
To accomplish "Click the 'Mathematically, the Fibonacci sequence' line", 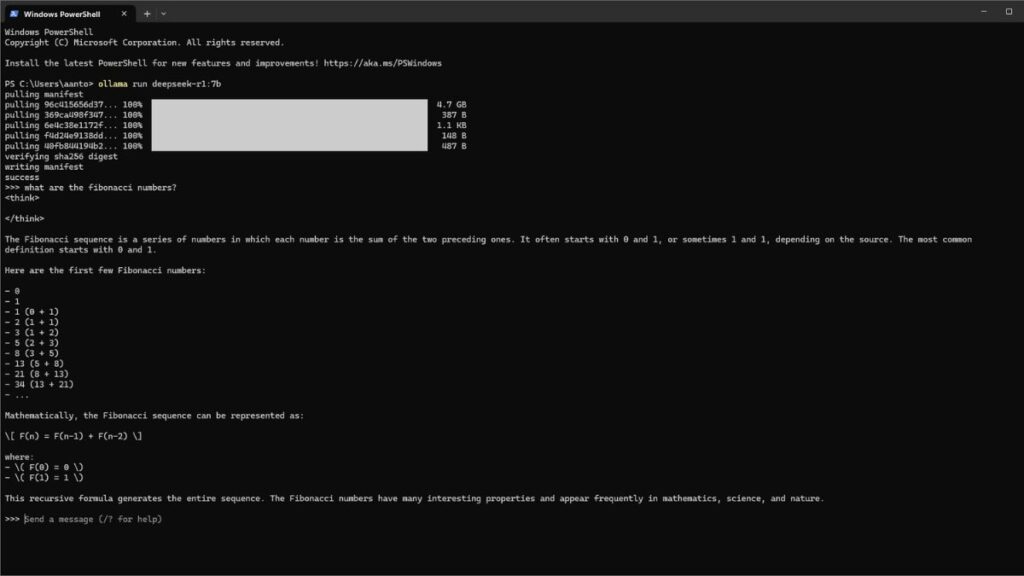I will tap(154, 415).
